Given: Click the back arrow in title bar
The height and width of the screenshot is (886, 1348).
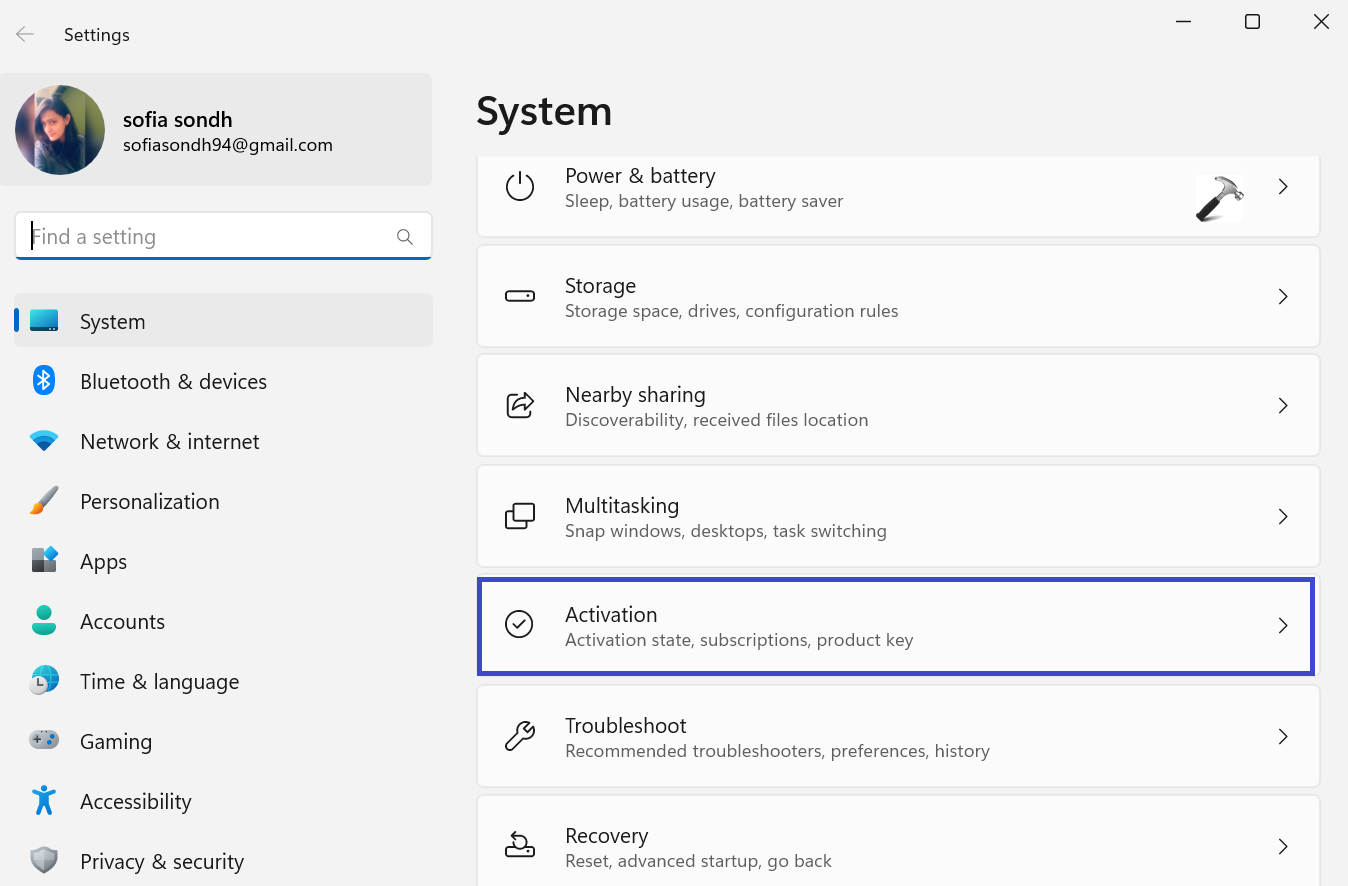Looking at the screenshot, I should (25, 35).
